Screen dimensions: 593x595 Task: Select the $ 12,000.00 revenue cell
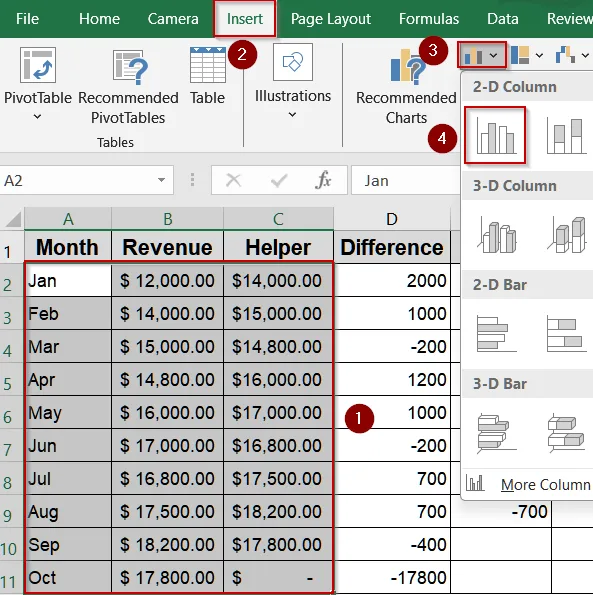tap(167, 280)
